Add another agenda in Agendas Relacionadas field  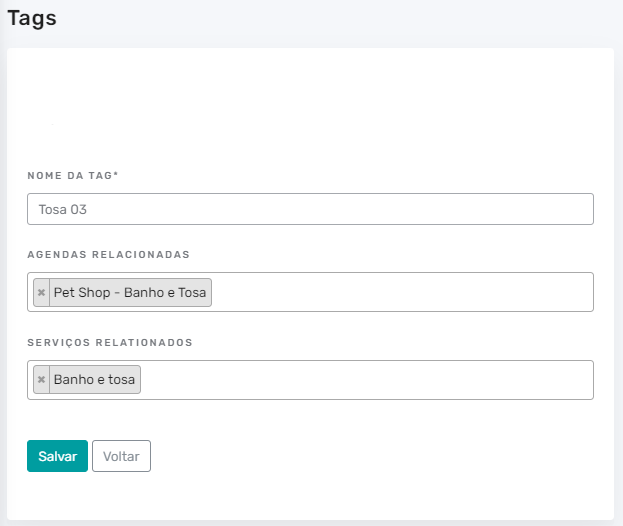coord(401,292)
